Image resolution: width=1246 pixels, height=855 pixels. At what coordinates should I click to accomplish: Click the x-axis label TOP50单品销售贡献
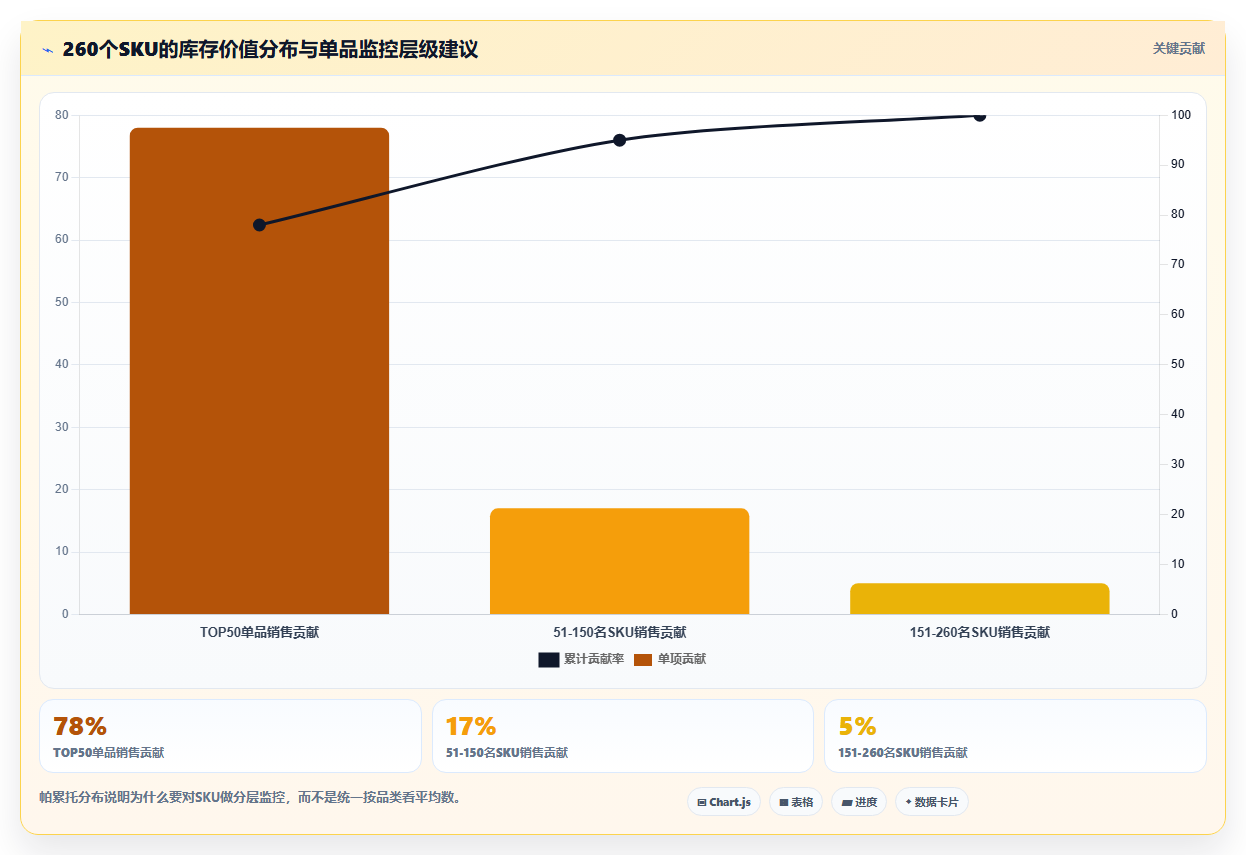[259, 632]
